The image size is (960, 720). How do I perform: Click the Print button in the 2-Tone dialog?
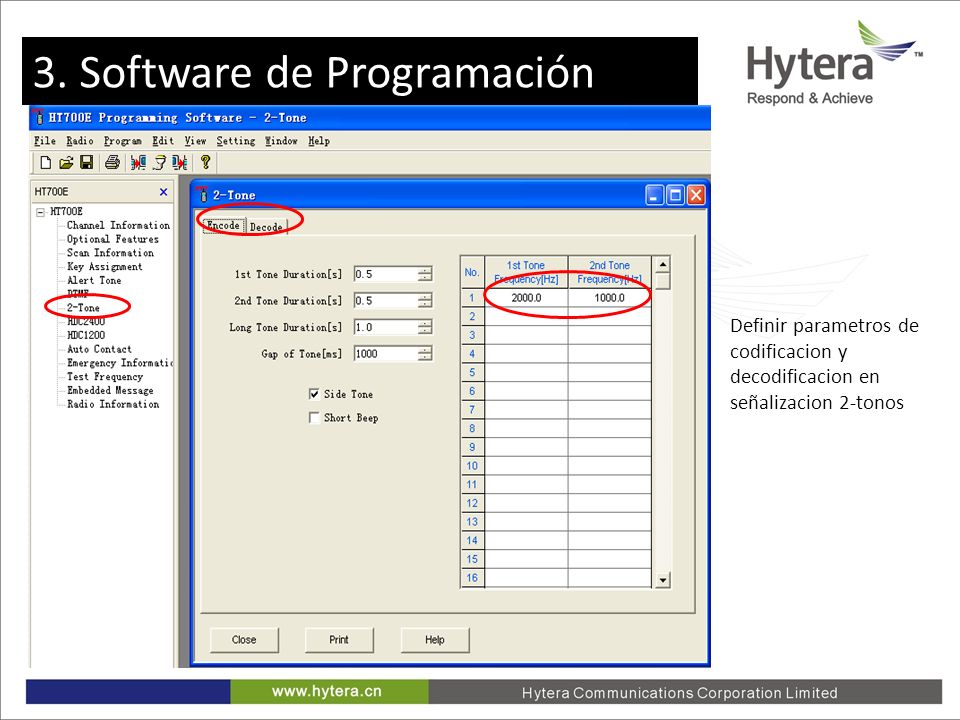(339, 640)
